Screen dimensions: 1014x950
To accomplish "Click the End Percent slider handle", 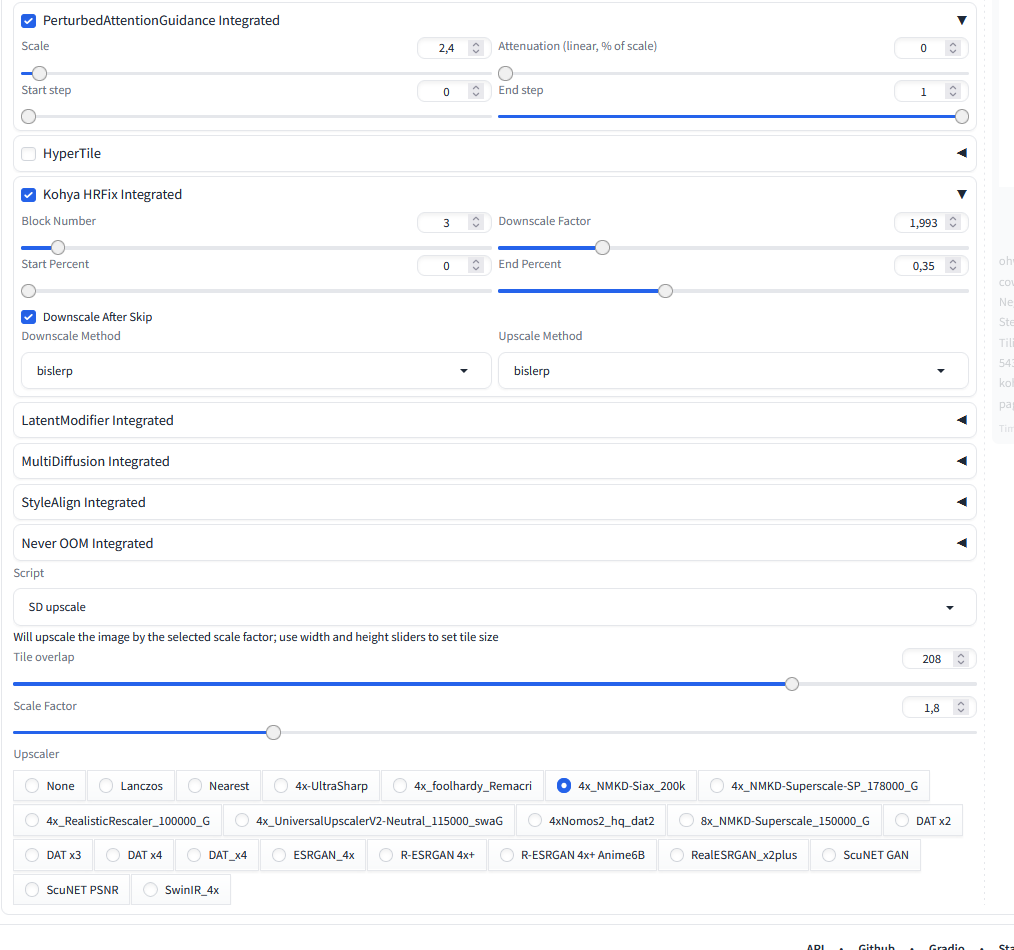I will [x=665, y=291].
